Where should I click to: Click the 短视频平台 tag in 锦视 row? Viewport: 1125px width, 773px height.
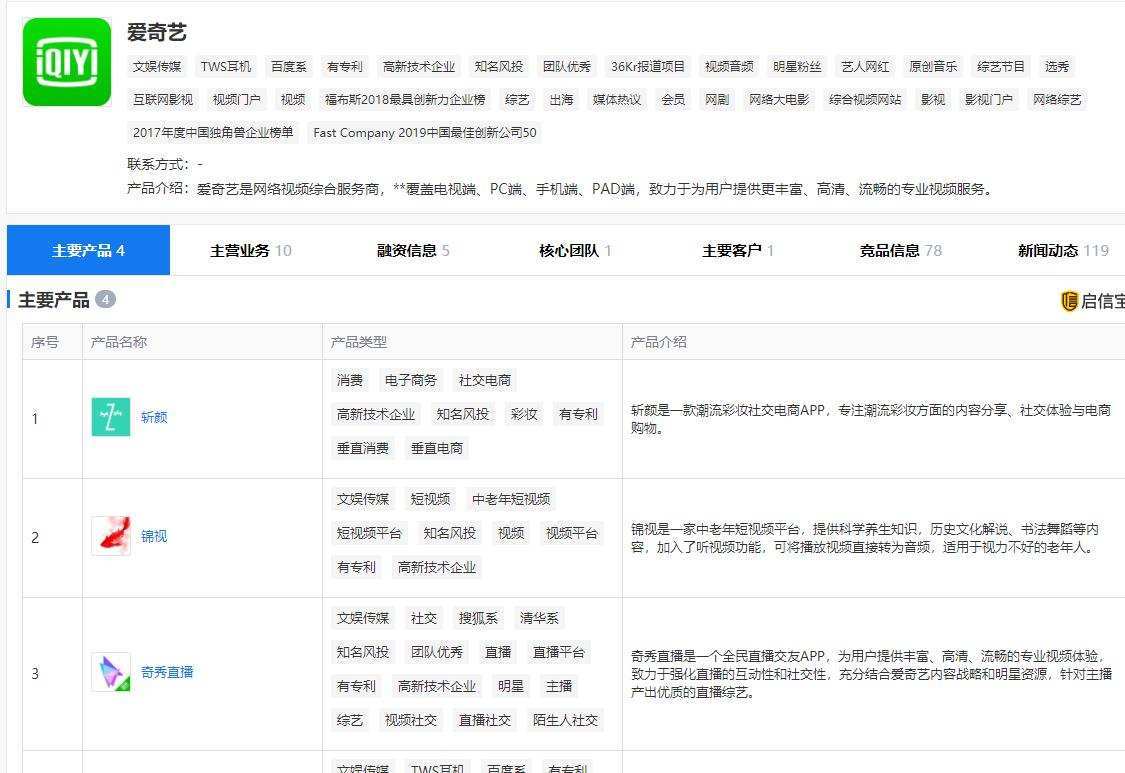369,533
